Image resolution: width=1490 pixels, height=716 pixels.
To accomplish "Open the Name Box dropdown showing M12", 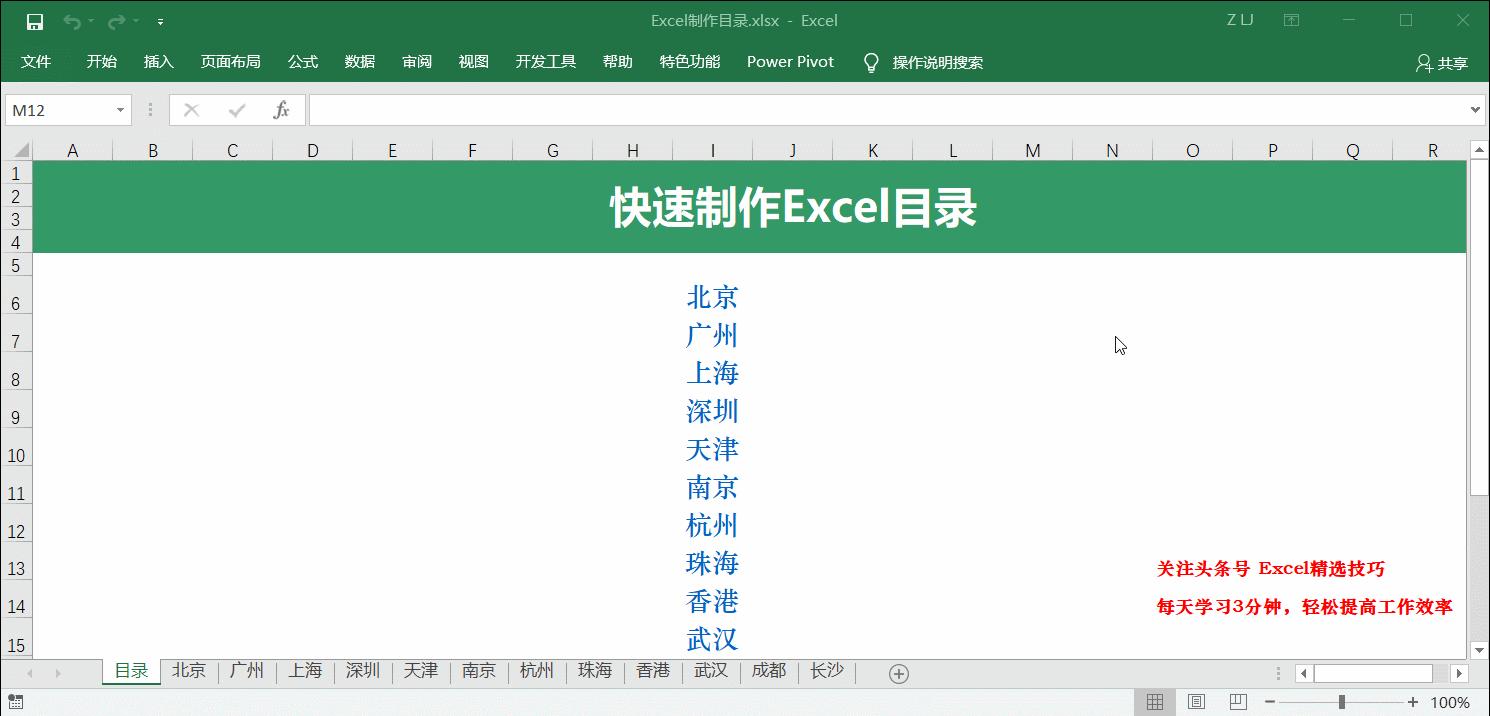I will 122,110.
